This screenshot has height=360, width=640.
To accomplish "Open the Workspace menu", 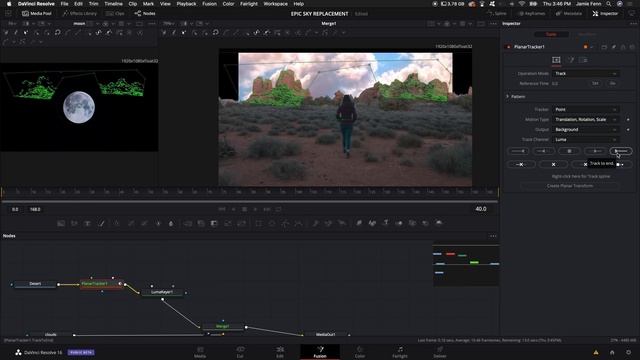I will click(x=275, y=4).
